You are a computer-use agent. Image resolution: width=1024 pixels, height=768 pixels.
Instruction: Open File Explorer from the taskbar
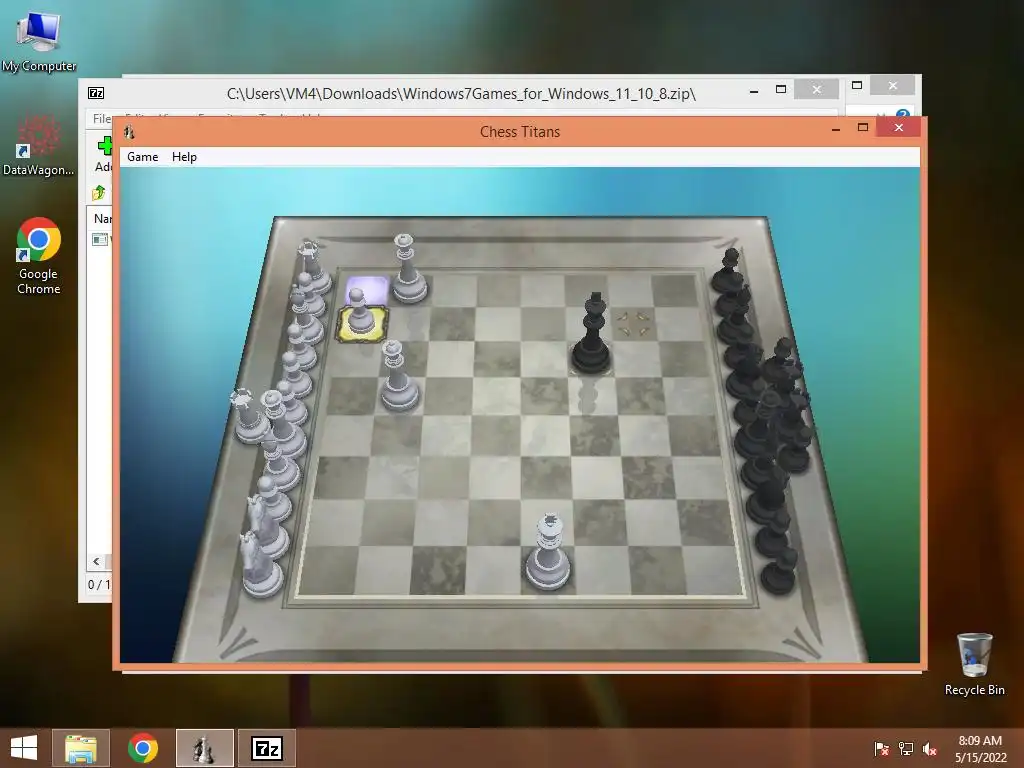81,748
